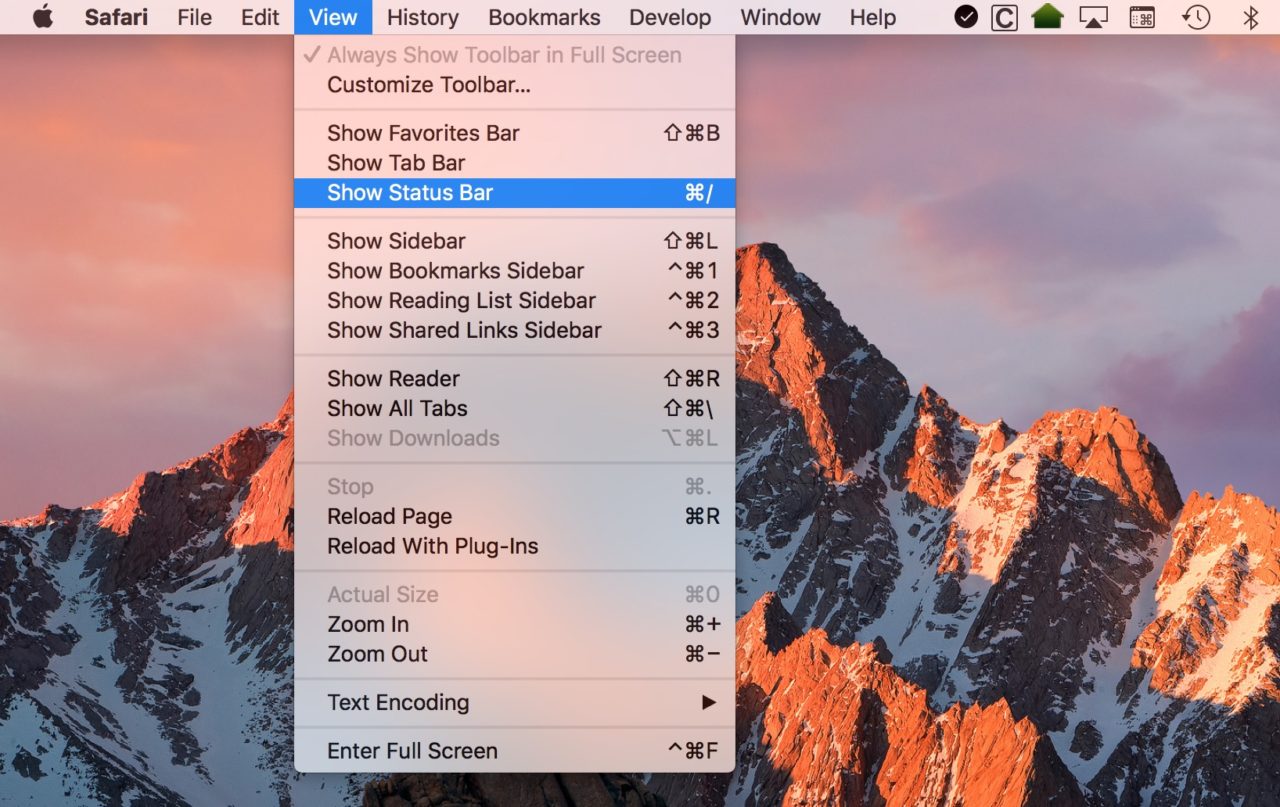
Task: Open the Edit menu
Action: pyautogui.click(x=260, y=17)
